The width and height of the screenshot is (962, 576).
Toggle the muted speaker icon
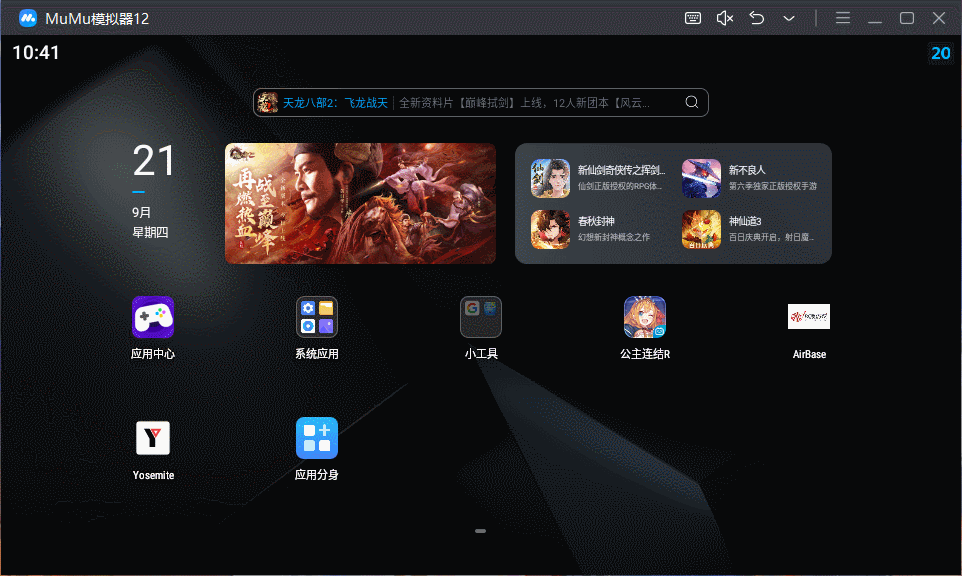tap(725, 18)
